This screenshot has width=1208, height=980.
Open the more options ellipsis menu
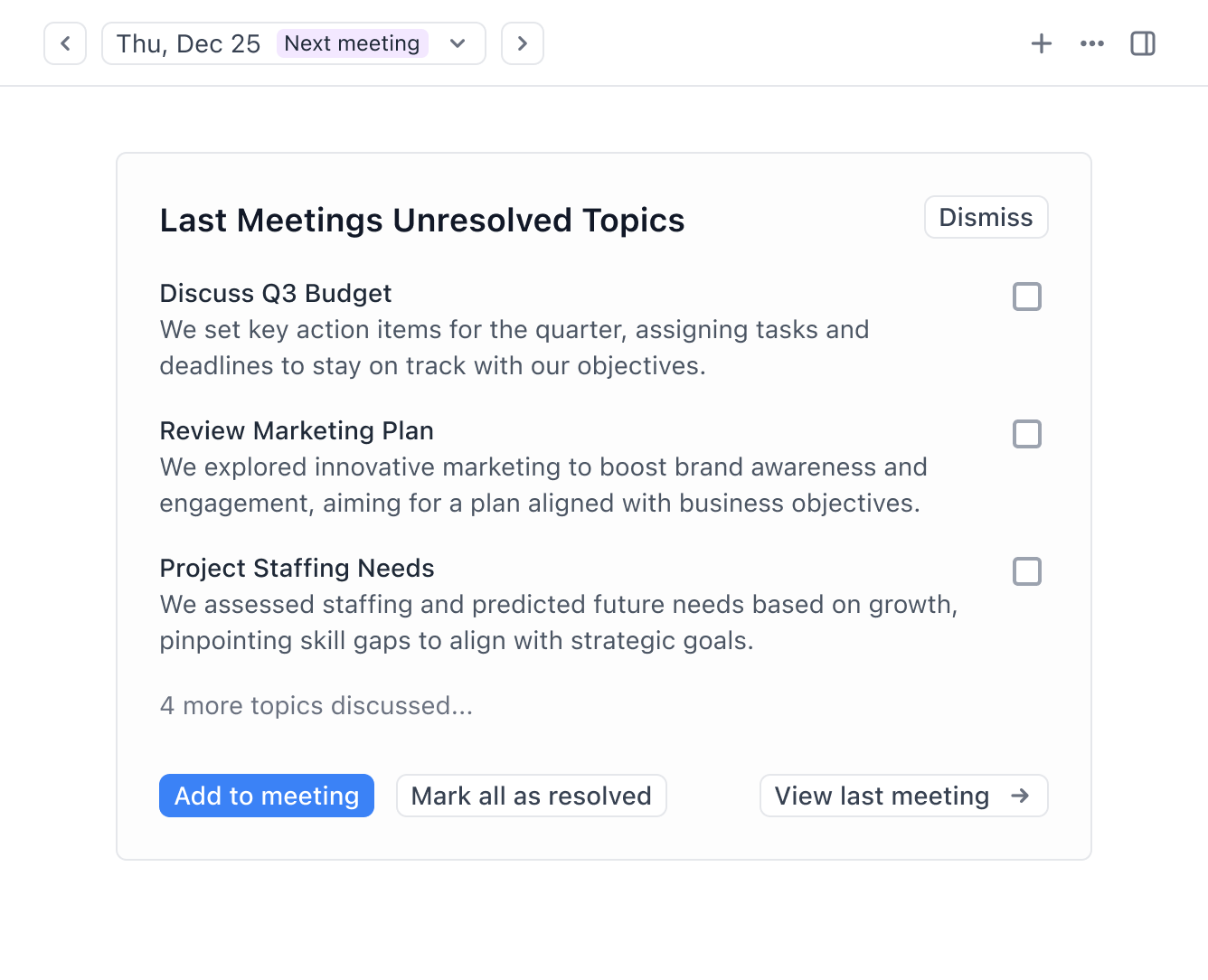[1092, 42]
